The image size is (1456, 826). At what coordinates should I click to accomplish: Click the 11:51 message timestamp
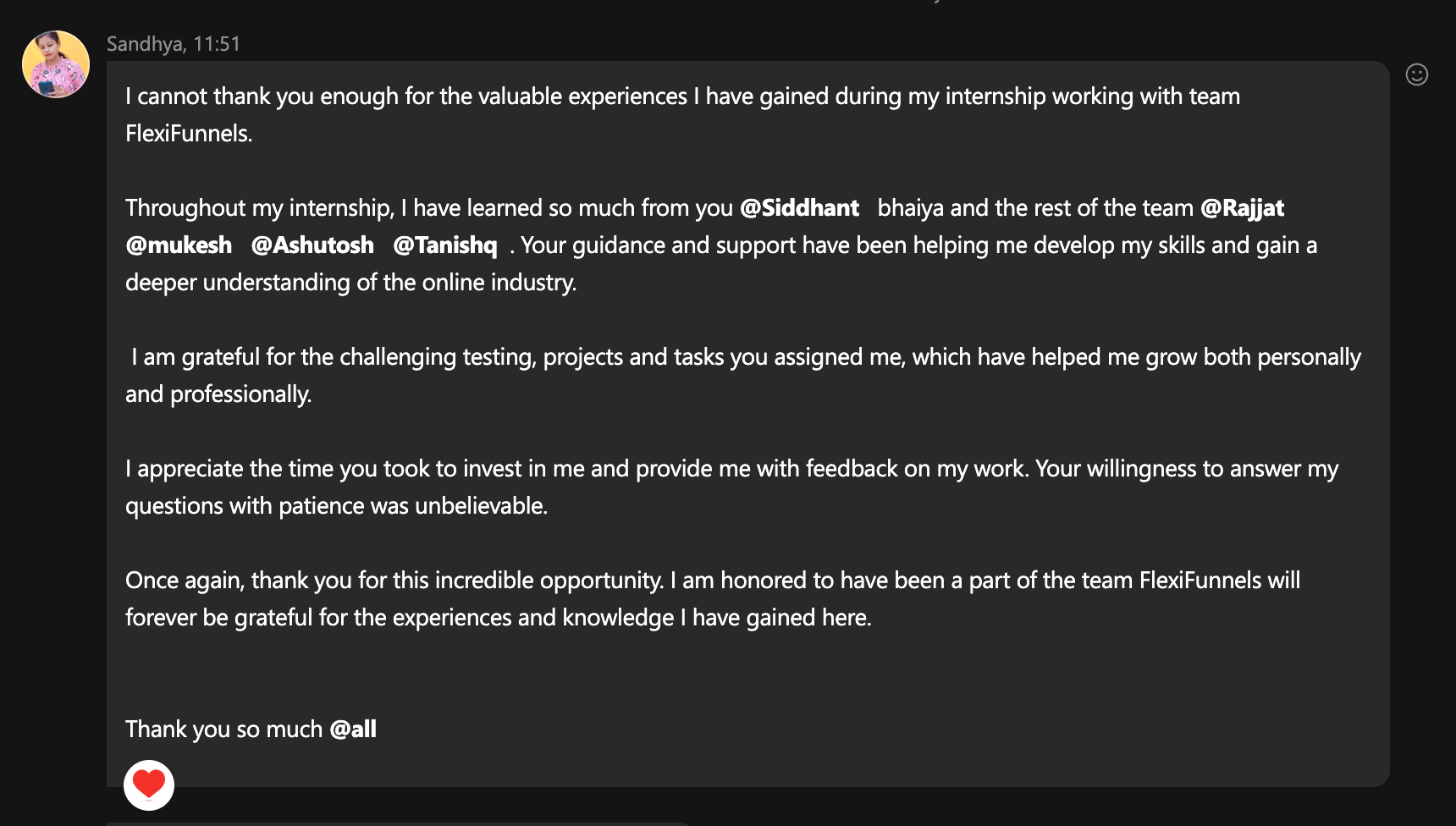coord(217,44)
